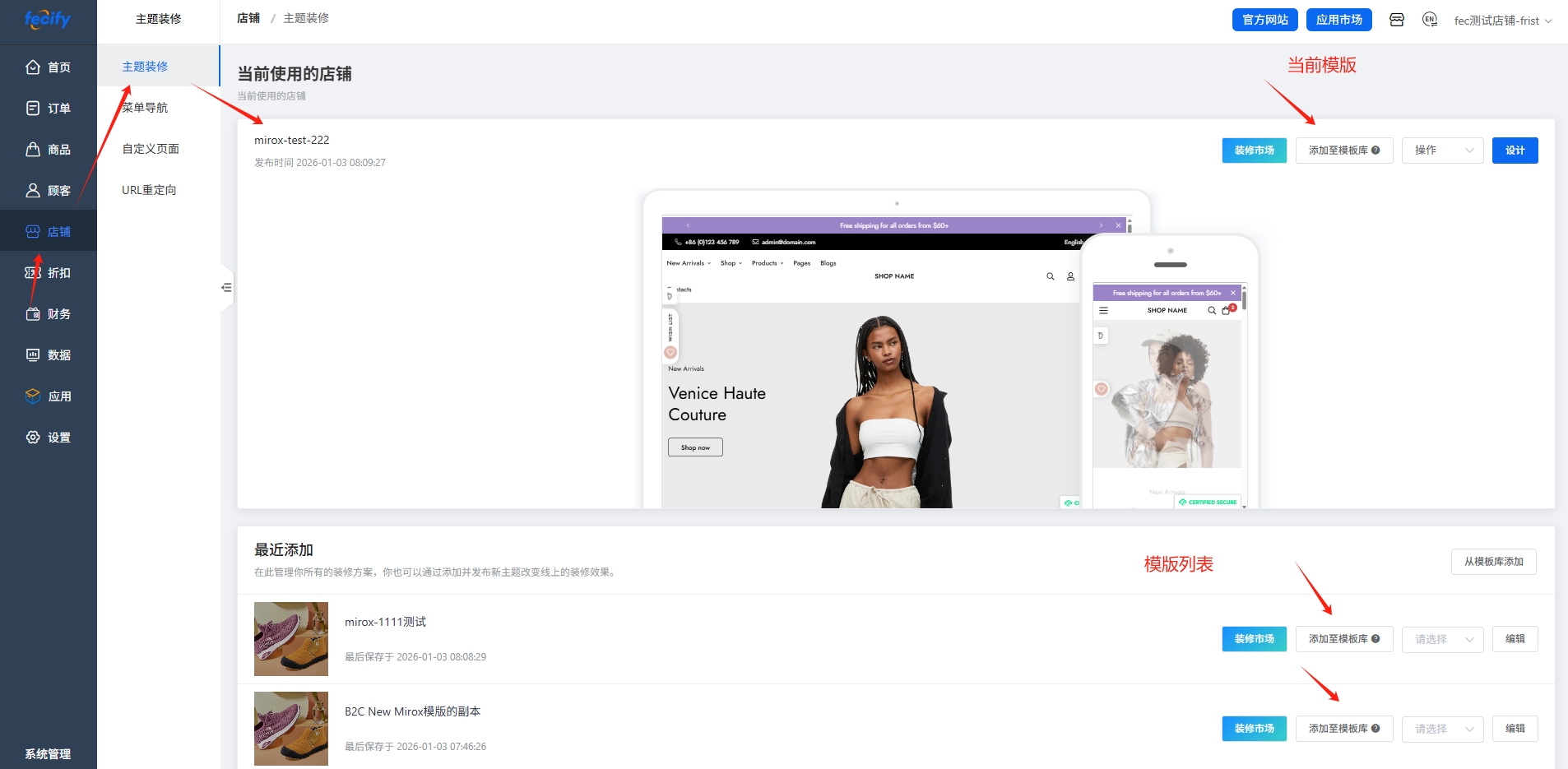
Task: Go to 自定义页面 submenu entry
Action: (151, 149)
